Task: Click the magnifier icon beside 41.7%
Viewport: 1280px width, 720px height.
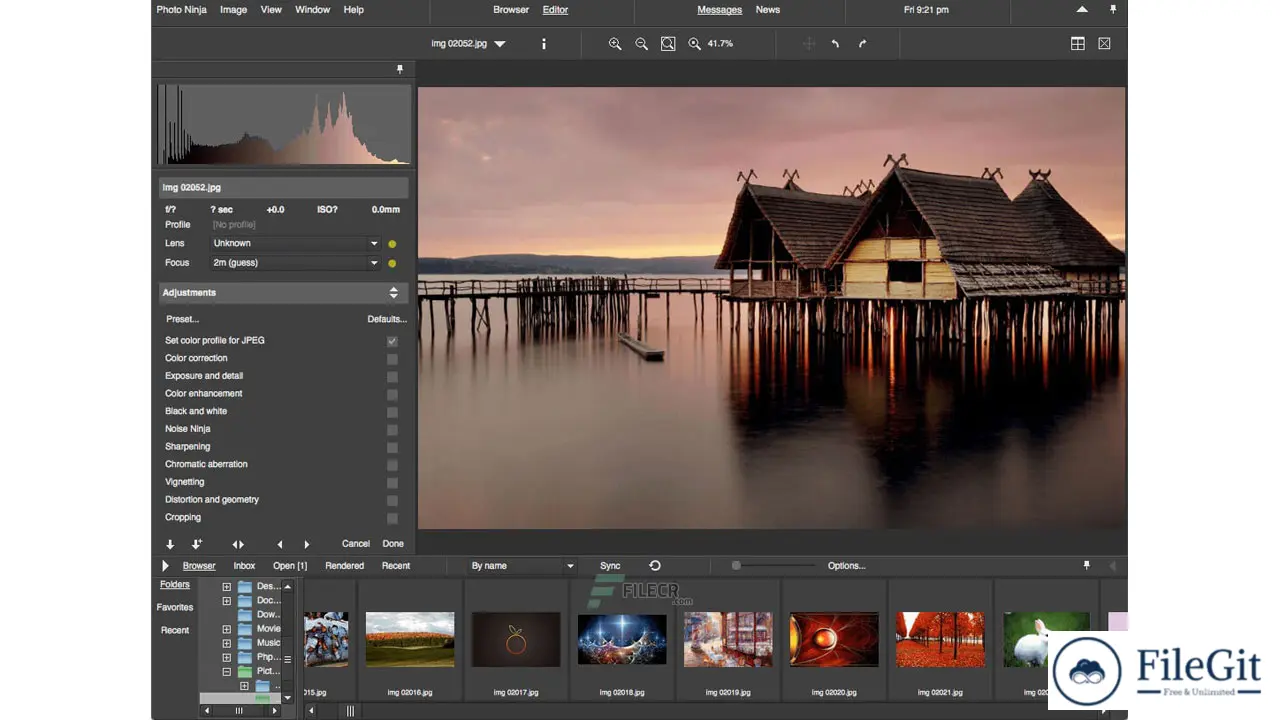Action: click(694, 44)
